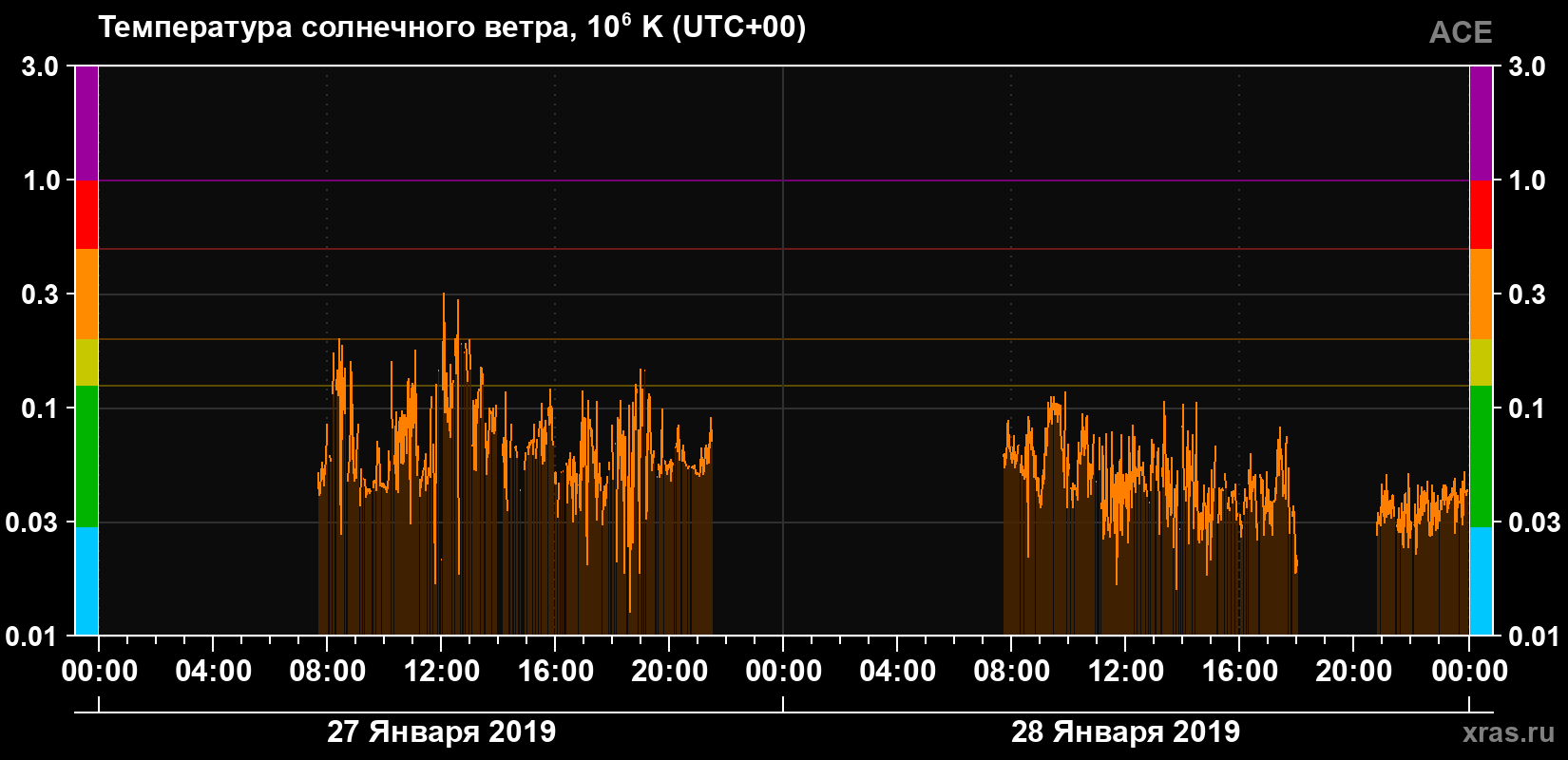Click the yellow segment on left color scale

point(86,363)
